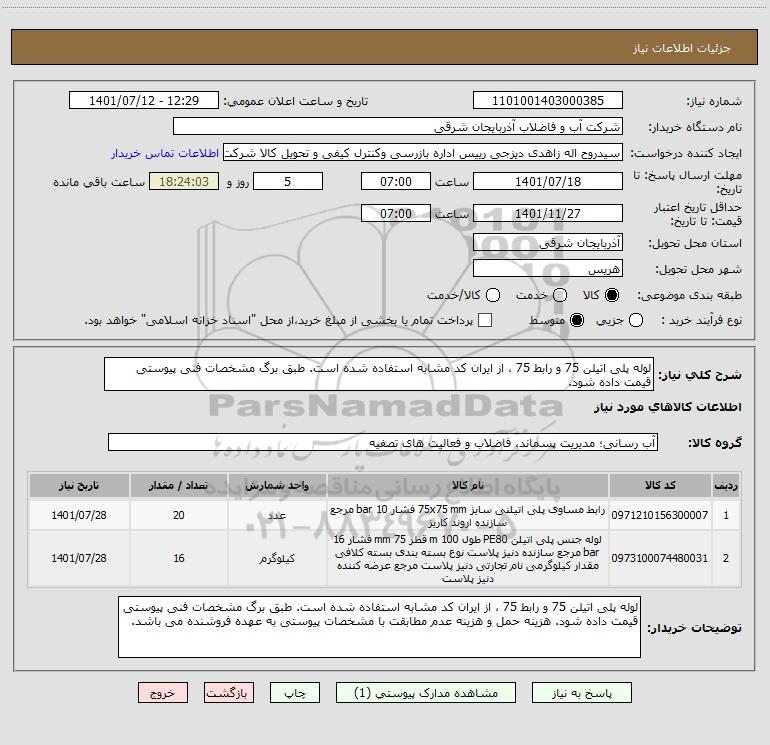The image size is (770, 745).
Task: Click the page header جزئیات اطلاعات نیاز
Action: click(x=681, y=48)
